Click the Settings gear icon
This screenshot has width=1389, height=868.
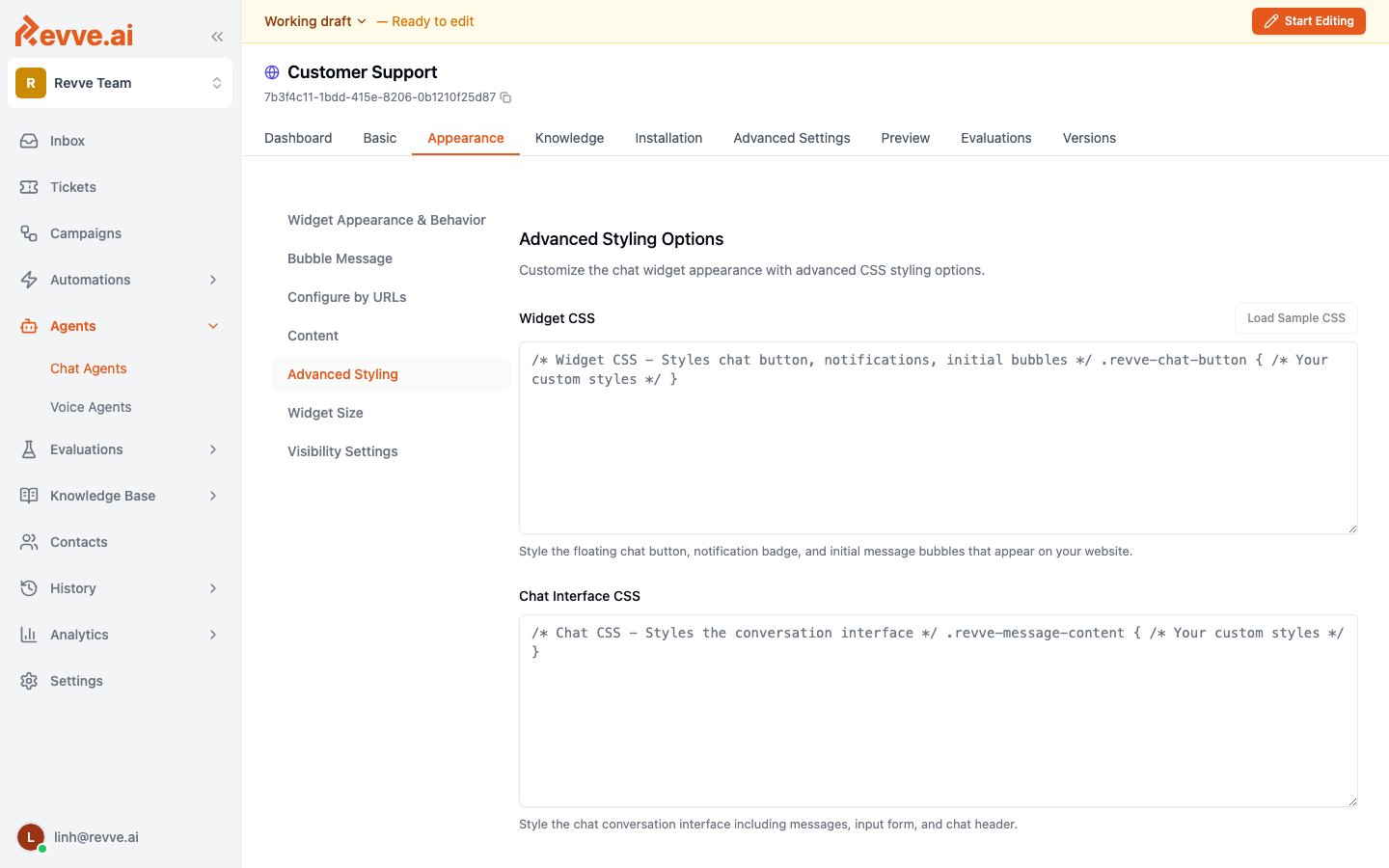coord(29,681)
